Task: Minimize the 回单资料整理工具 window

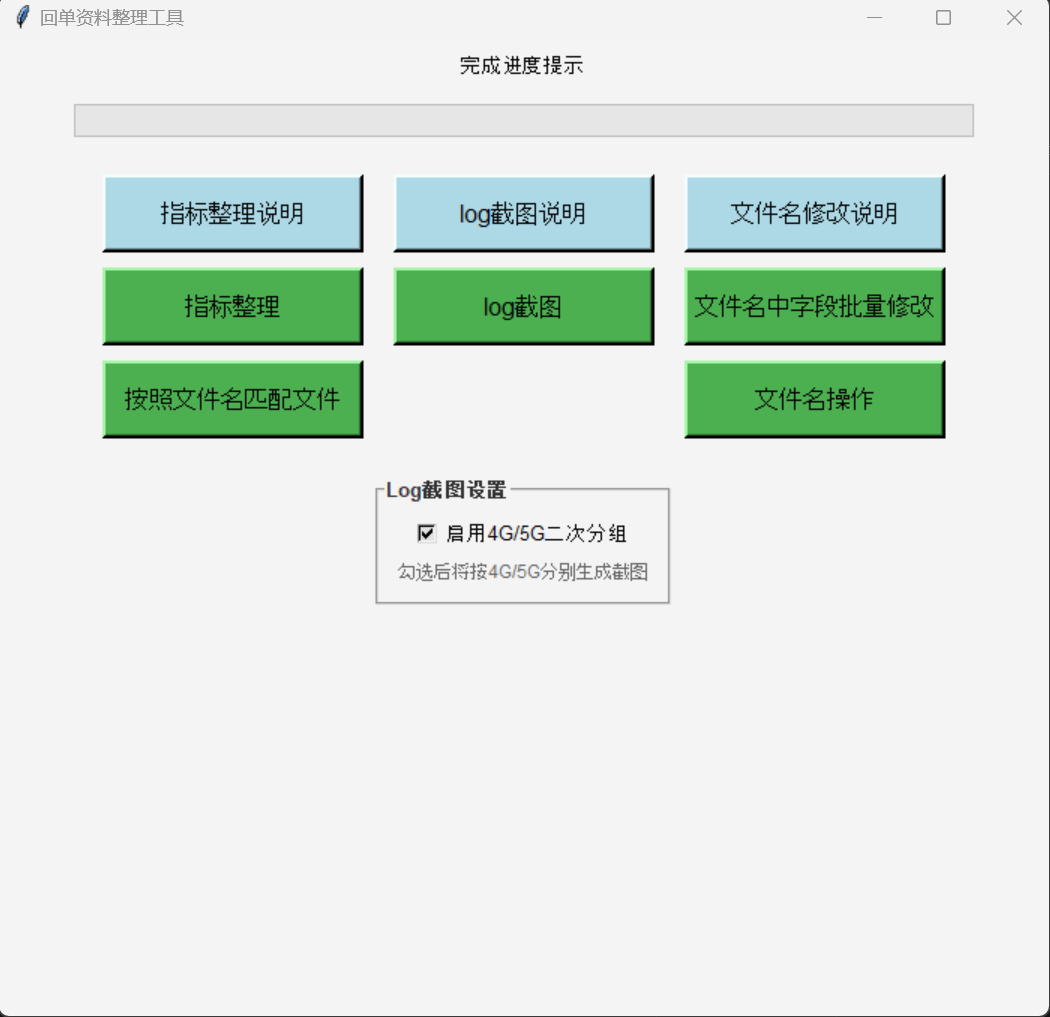Action: click(x=873, y=17)
